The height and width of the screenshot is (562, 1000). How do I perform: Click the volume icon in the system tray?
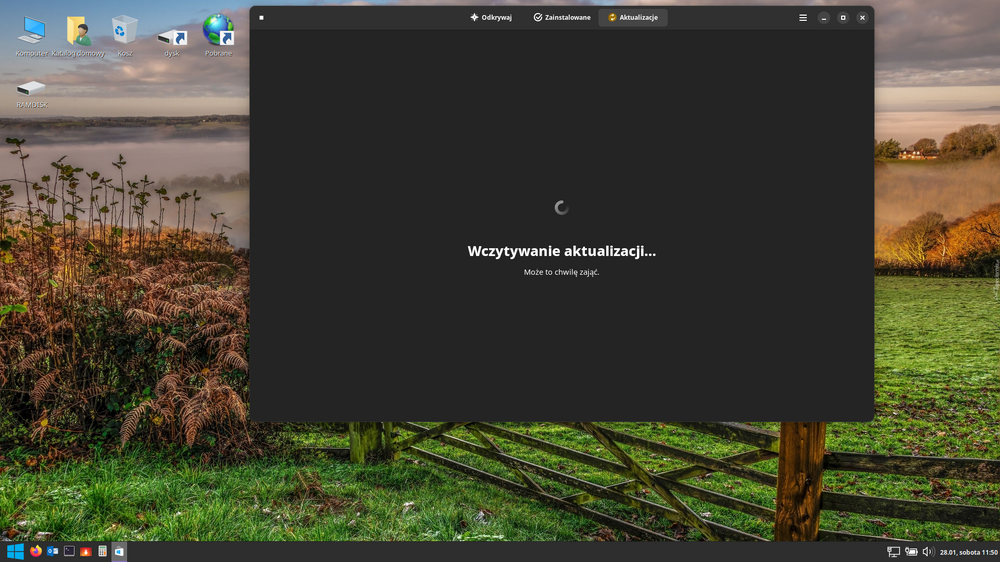coord(927,551)
